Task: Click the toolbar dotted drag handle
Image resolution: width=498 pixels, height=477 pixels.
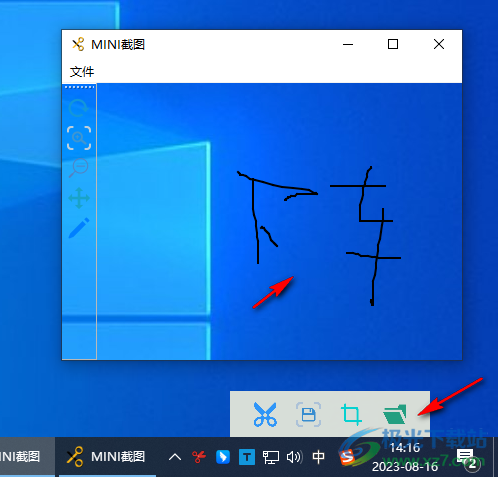Action: [x=79, y=87]
